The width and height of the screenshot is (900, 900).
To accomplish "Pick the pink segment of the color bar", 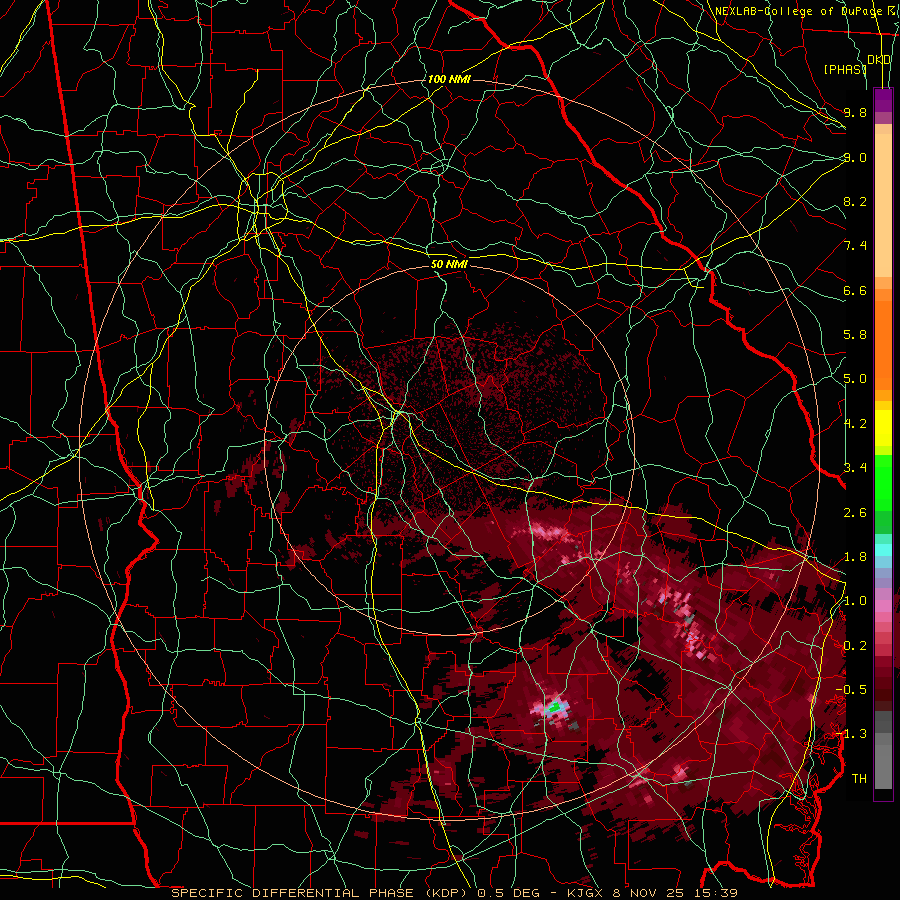I will click(883, 606).
